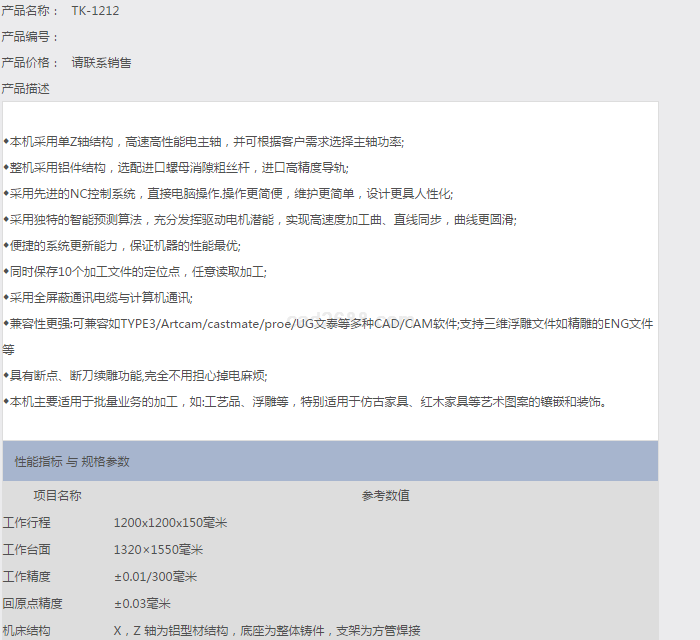Click the 机床结构 row label

pyautogui.click(x=27, y=631)
